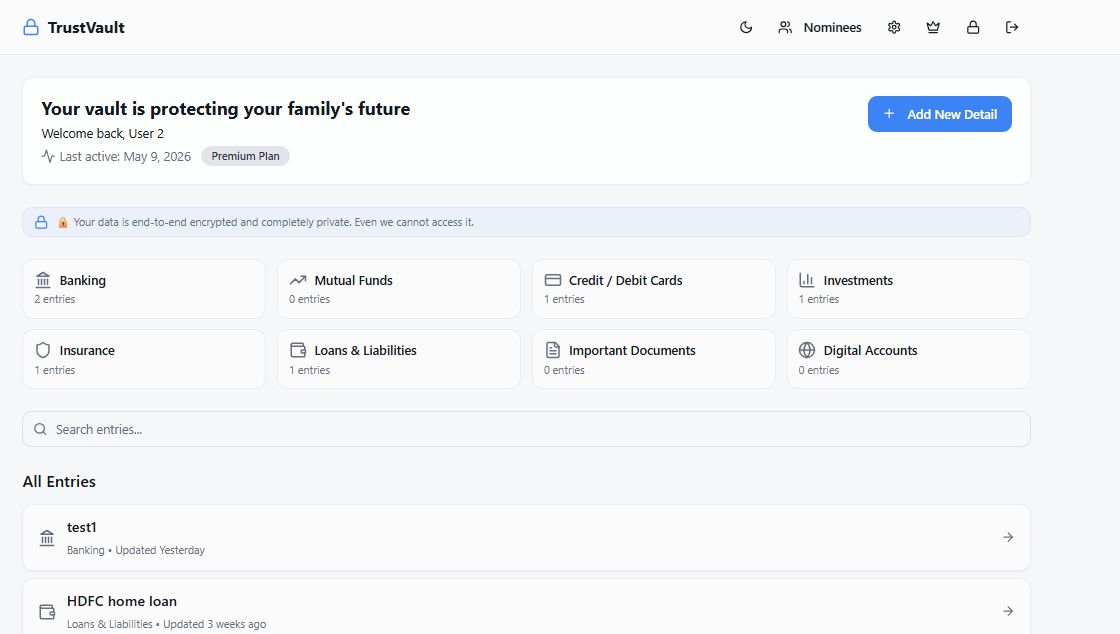Click the Mutual Funds trend icon
Viewport: 1120px width, 634px height.
tap(298, 280)
